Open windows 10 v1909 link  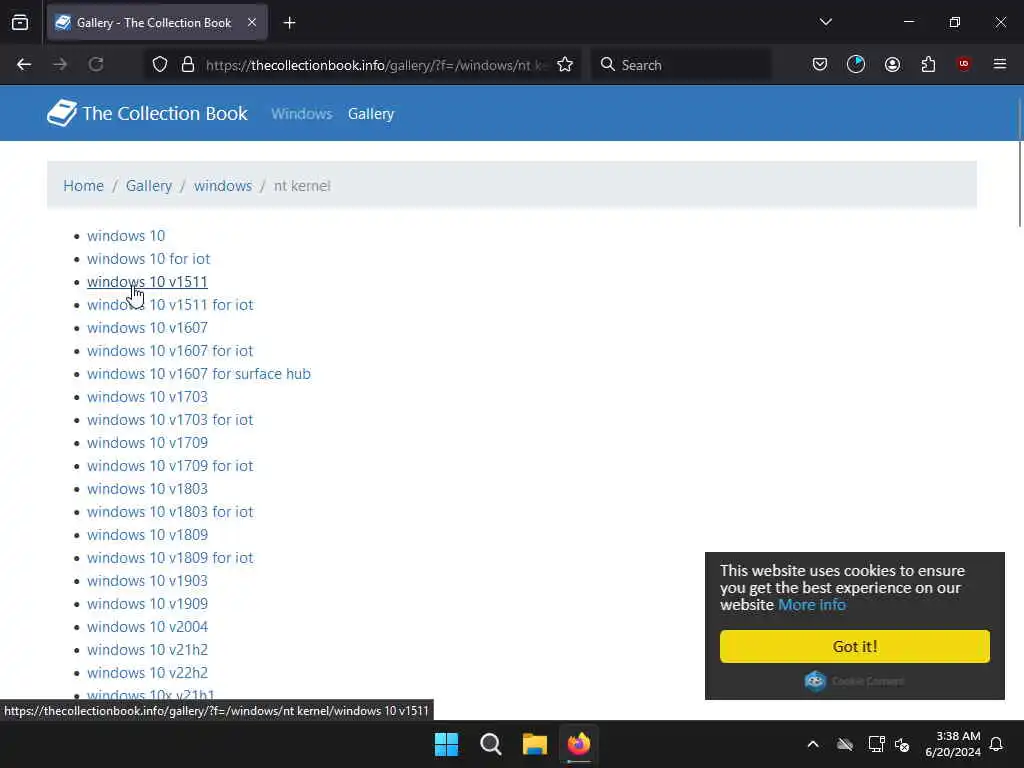pos(148,604)
